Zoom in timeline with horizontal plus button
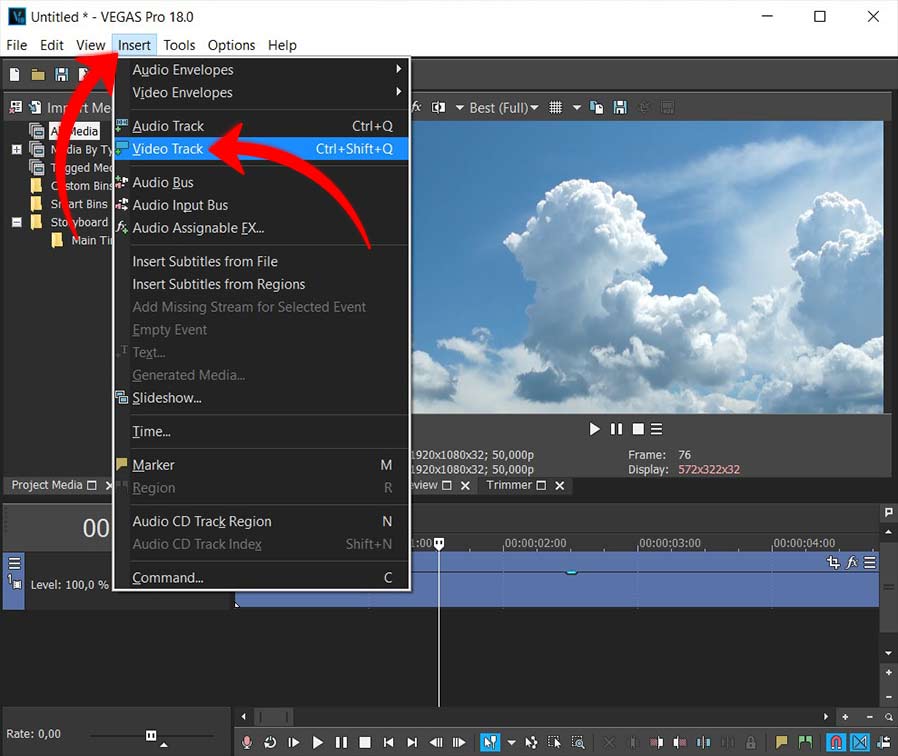This screenshot has height=756, width=898. point(845,717)
